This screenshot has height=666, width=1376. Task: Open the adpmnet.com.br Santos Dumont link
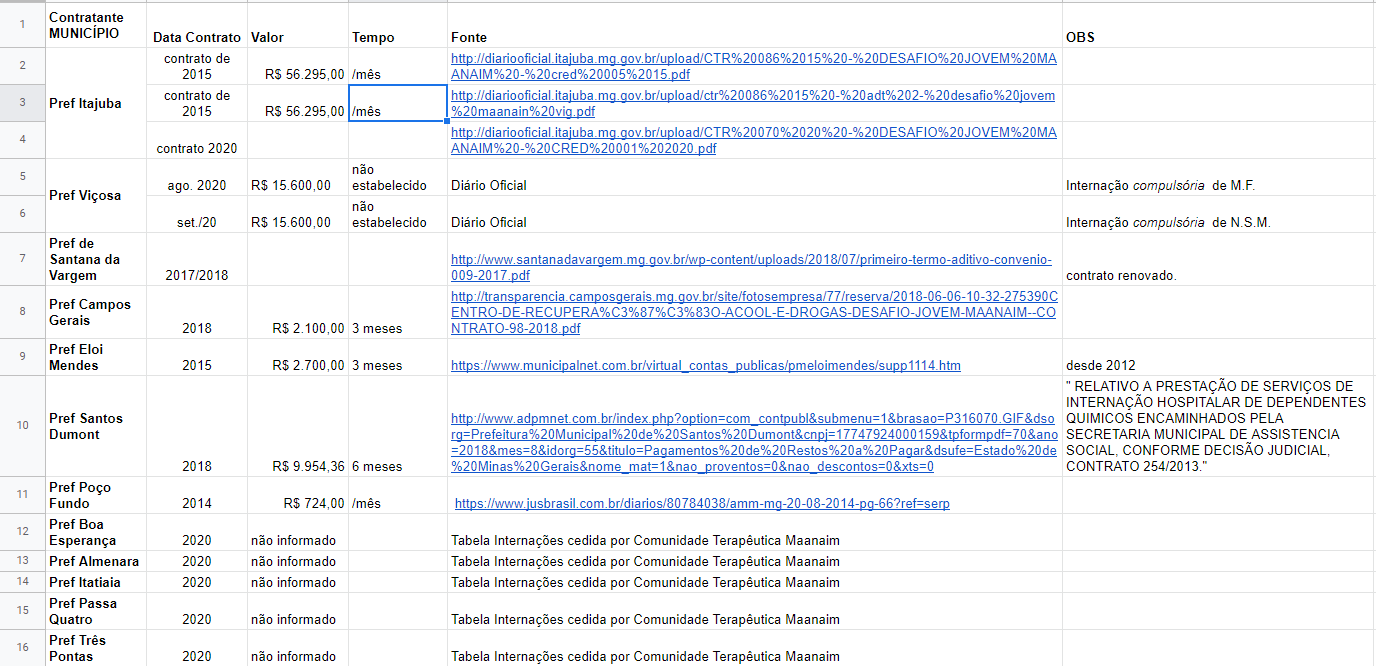click(x=753, y=442)
